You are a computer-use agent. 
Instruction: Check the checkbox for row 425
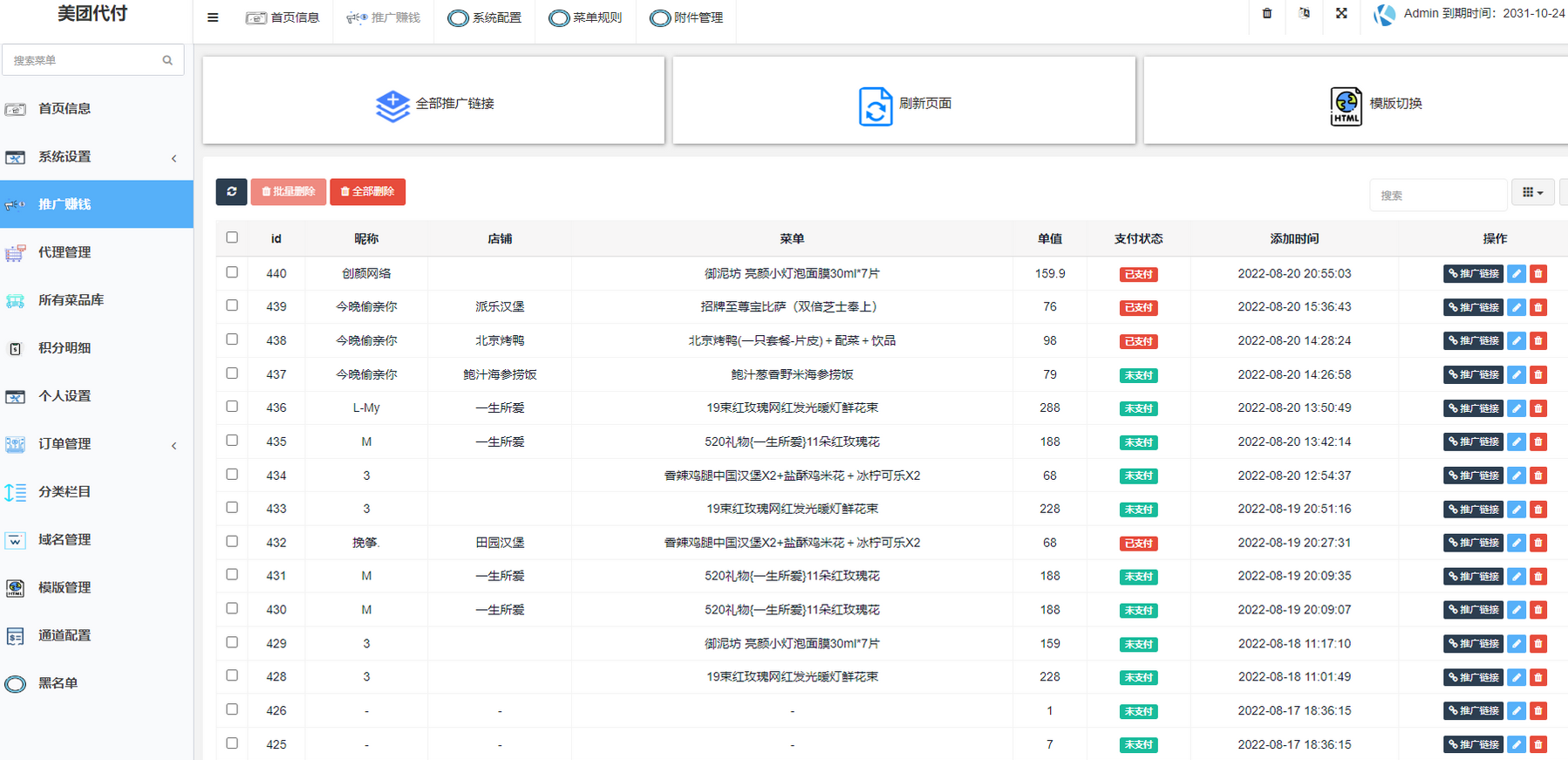[x=232, y=743]
